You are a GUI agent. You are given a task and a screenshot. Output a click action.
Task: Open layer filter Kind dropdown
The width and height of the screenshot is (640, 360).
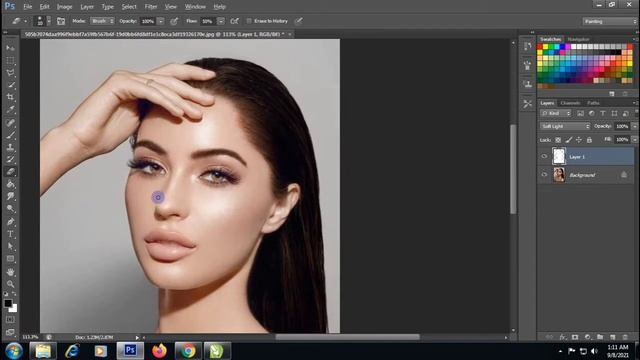[556, 113]
